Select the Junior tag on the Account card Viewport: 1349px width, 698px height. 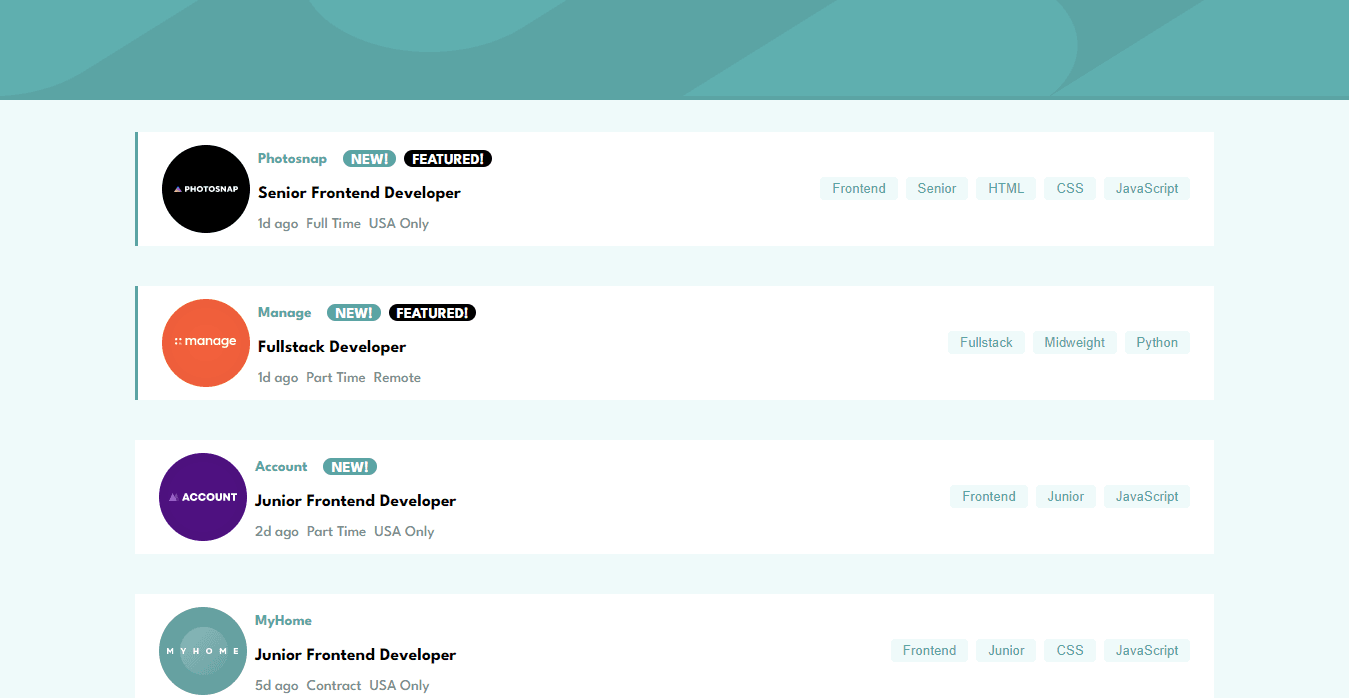1065,496
